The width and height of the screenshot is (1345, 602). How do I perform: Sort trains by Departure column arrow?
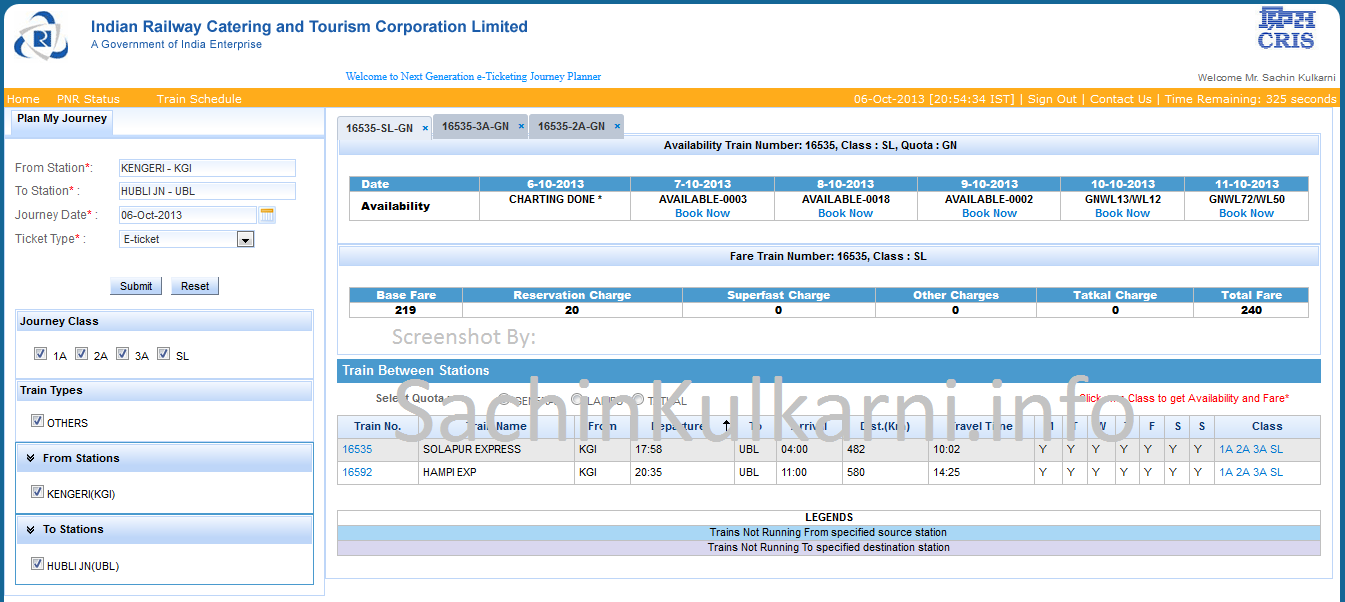coord(726,426)
